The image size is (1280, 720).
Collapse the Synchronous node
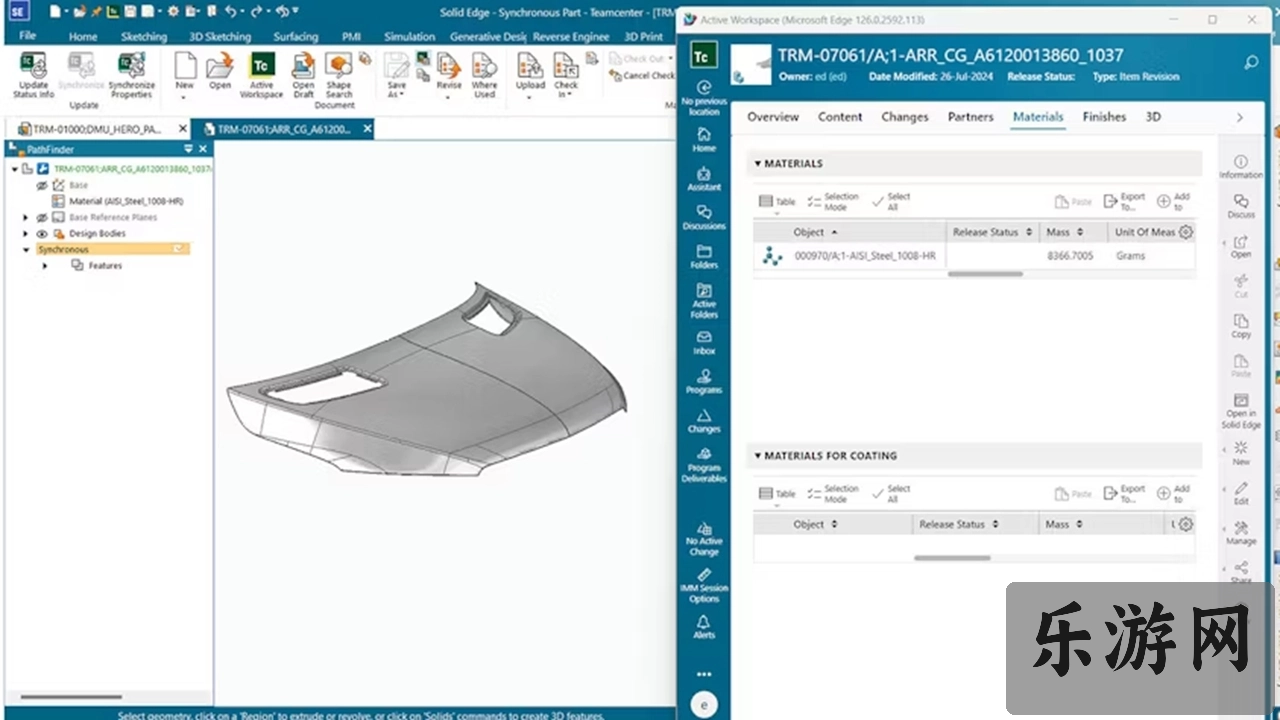pos(26,249)
